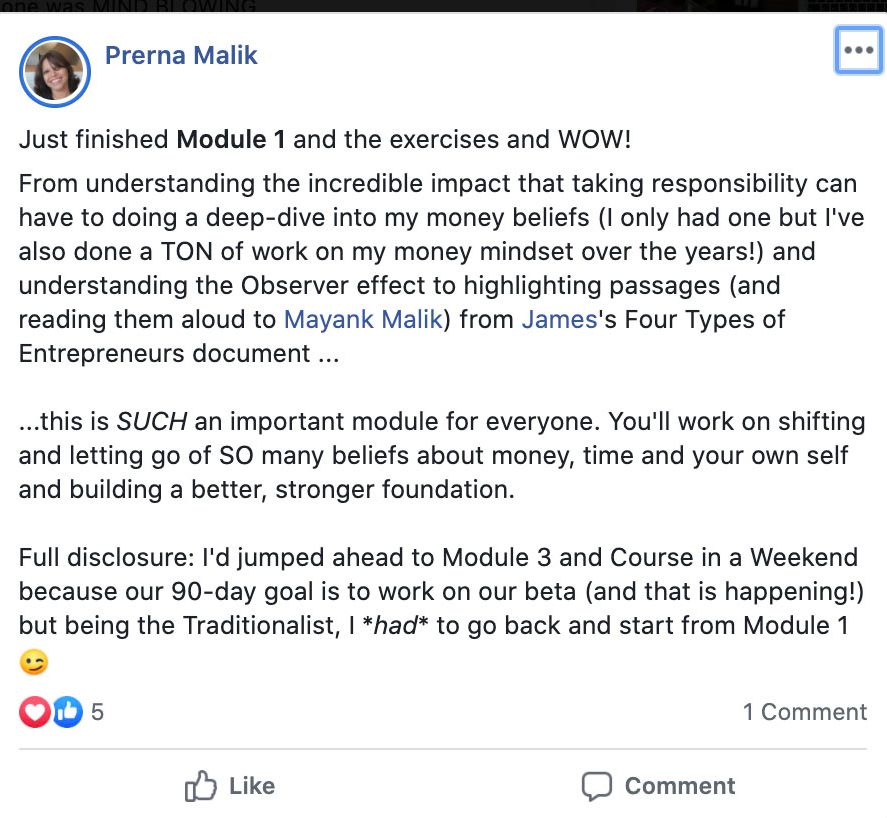This screenshot has width=887, height=818.
Task: Click the bold "Module 1" text
Action: pos(231,139)
